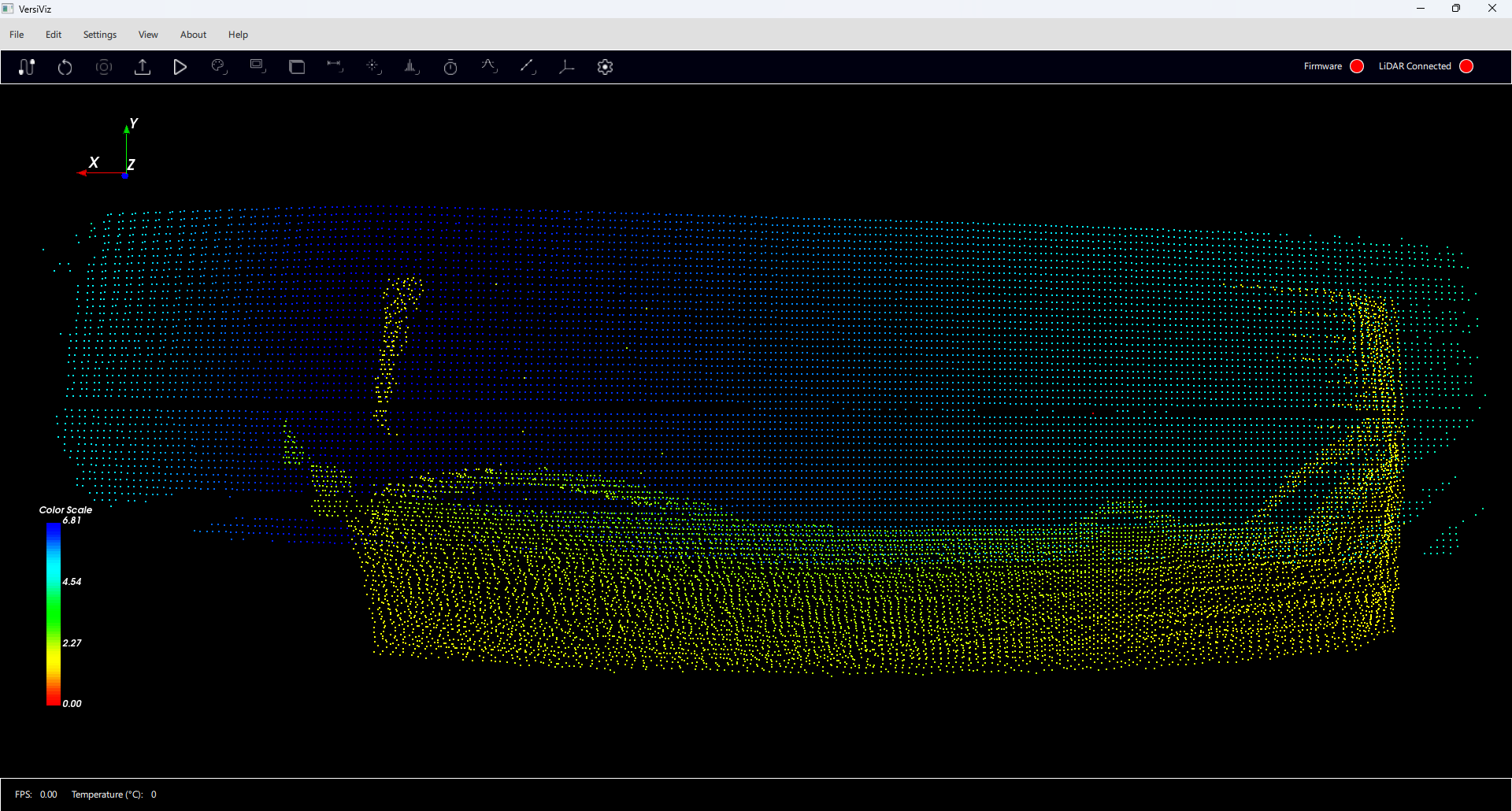Viewport: 1512px width, 811px height.
Task: Click the rainbow color scale bar
Action: point(54,614)
